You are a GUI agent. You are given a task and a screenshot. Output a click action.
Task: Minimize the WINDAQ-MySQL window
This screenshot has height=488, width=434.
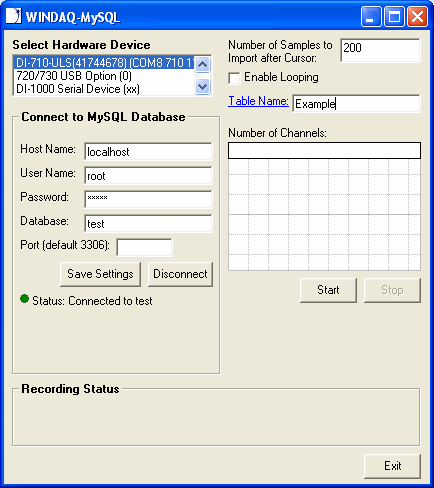tap(371, 17)
